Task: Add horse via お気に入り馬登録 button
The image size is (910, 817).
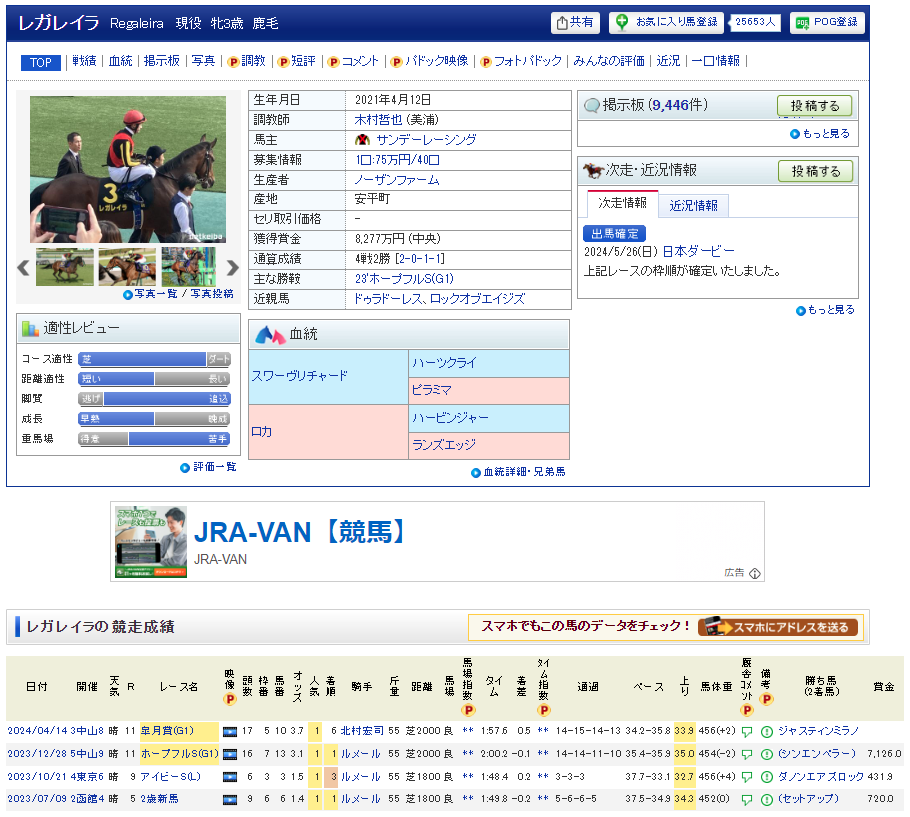Action: click(x=666, y=23)
